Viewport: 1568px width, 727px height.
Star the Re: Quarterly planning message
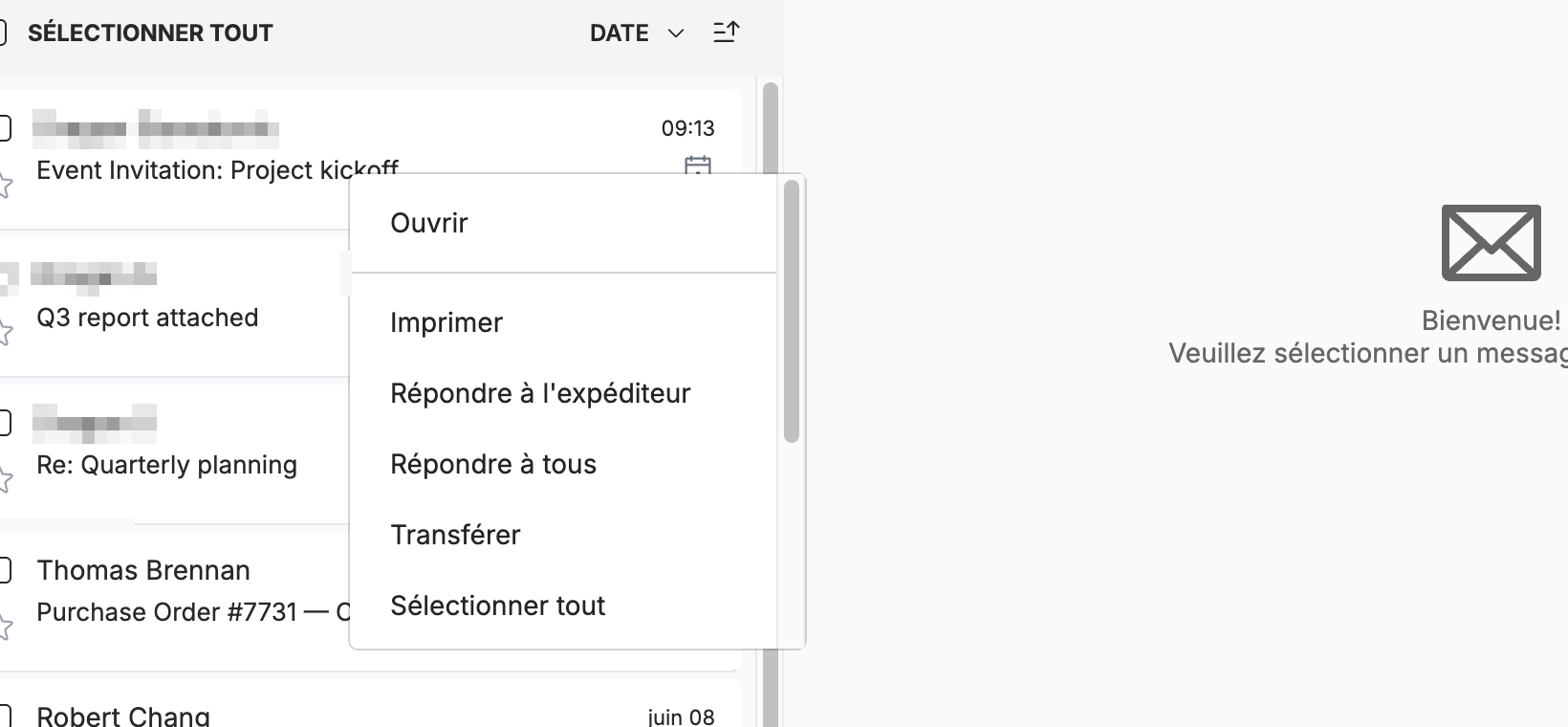click(x=4, y=479)
